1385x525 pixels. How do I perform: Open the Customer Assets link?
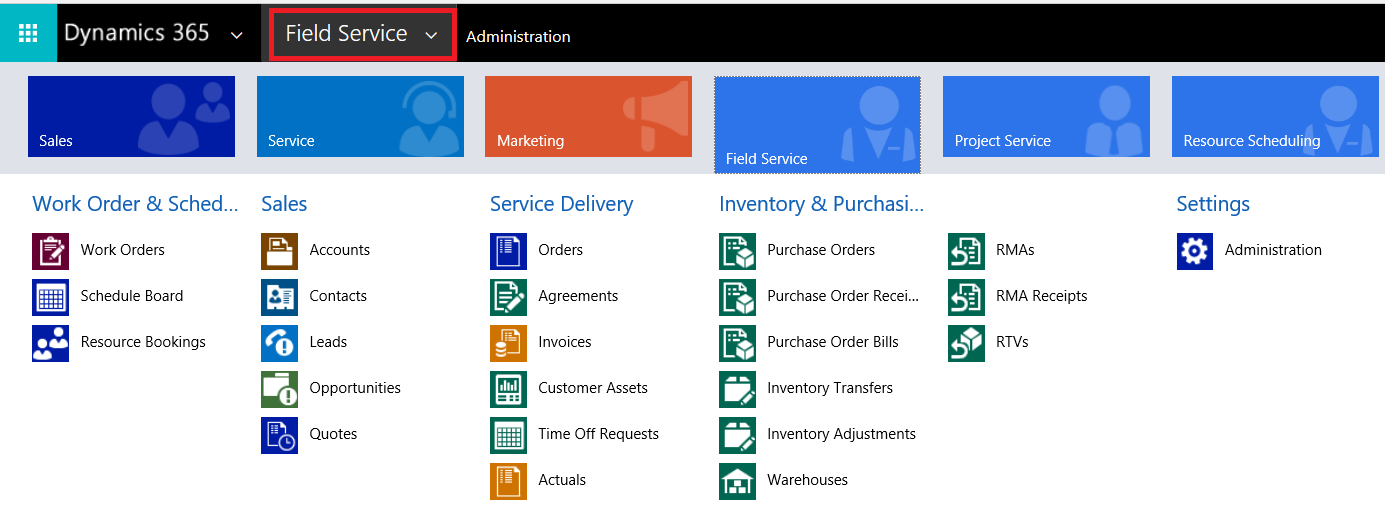coord(593,388)
